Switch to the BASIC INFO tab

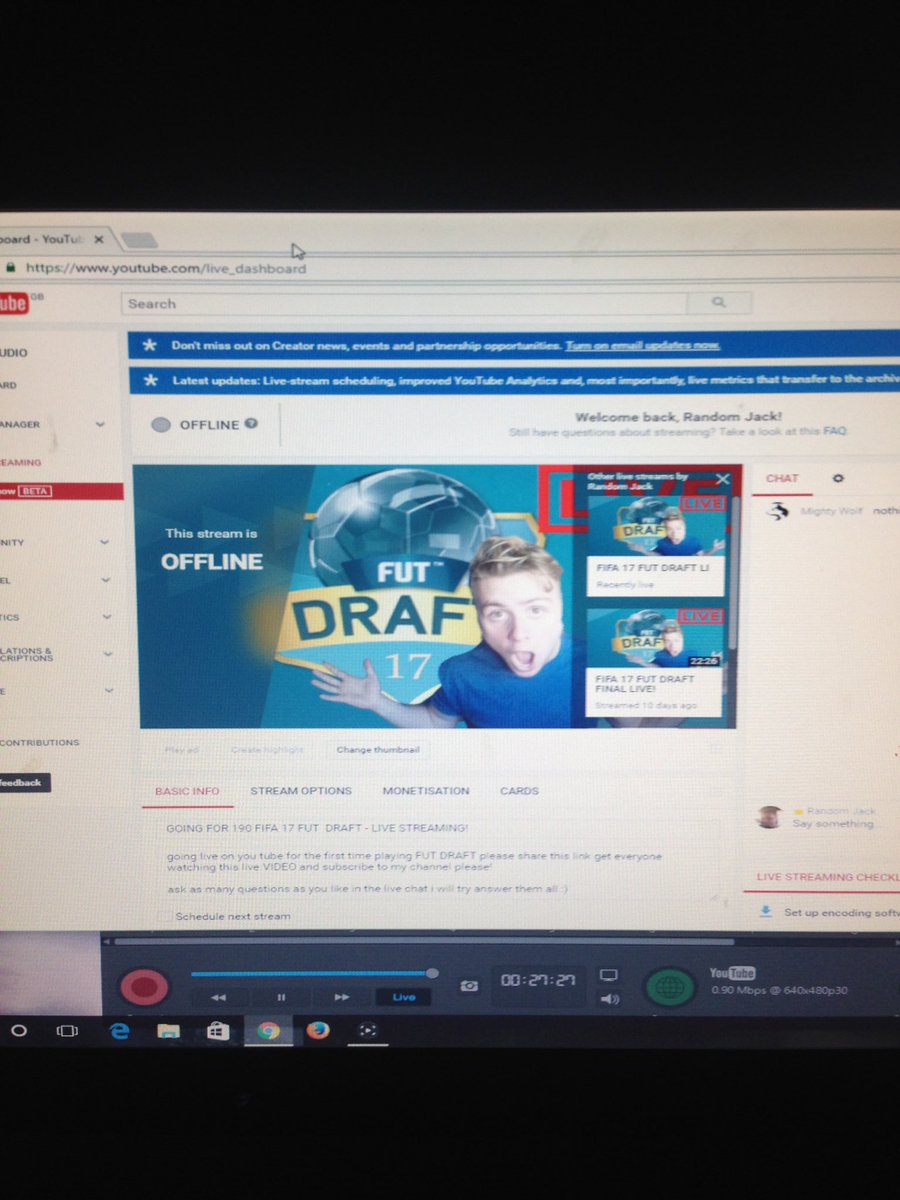[x=187, y=791]
